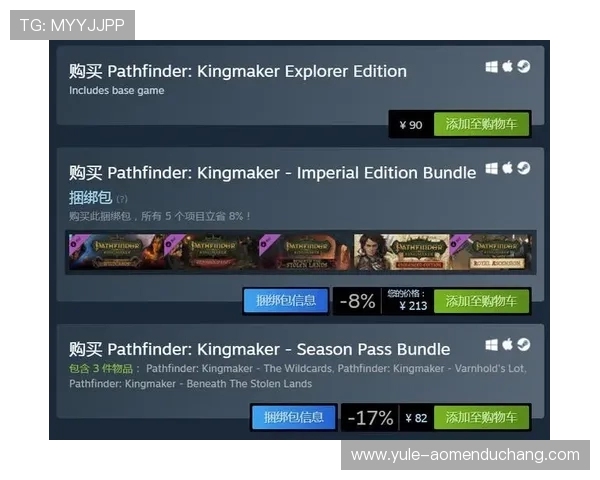Add Explorer Edition ¥90 to cart
600x480 pixels.
(481, 124)
